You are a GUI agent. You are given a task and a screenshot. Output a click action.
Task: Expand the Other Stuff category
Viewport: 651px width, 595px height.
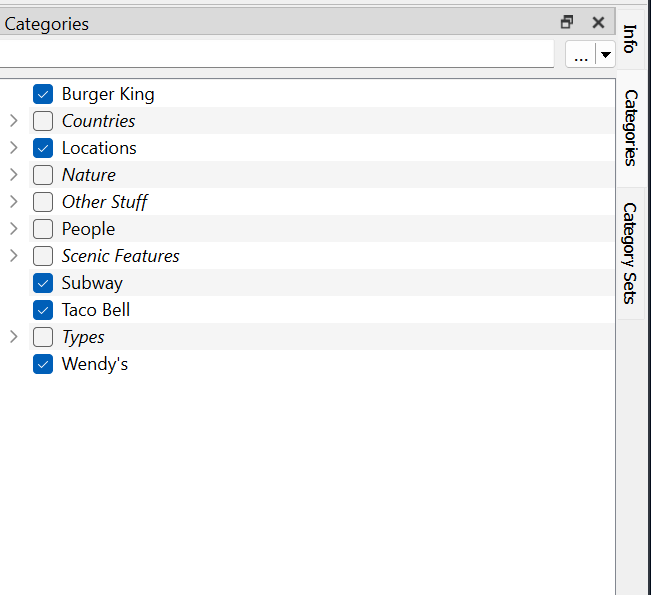[x=13, y=202]
